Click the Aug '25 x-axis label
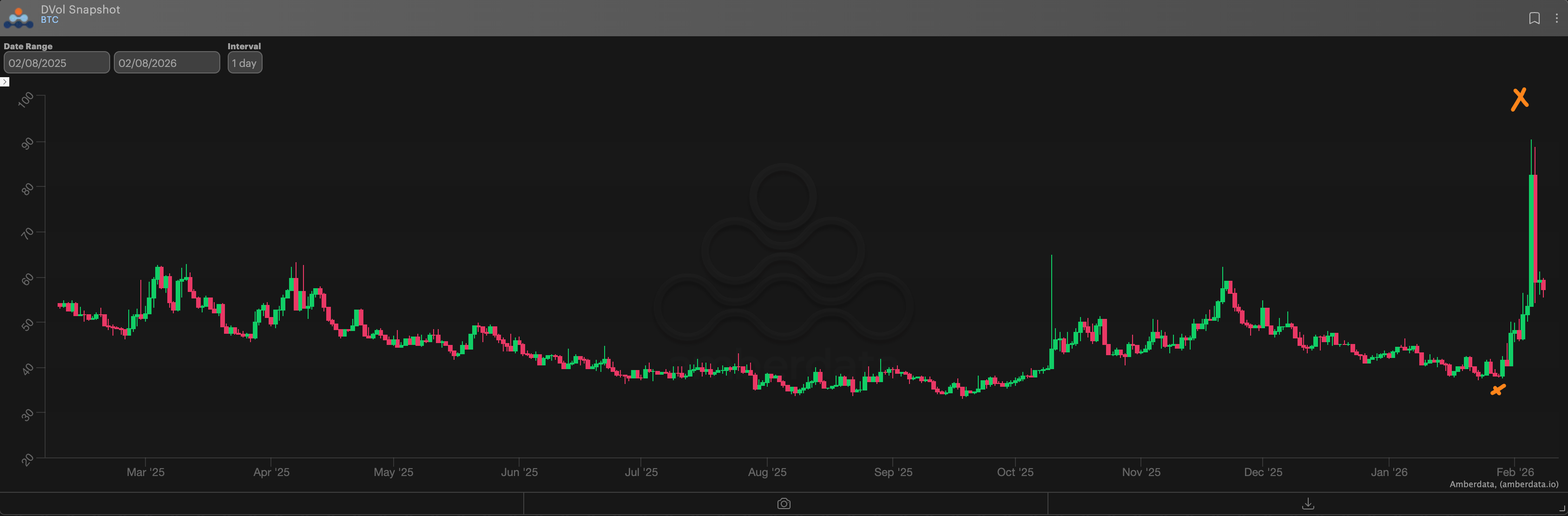The image size is (1568, 516). [x=767, y=472]
